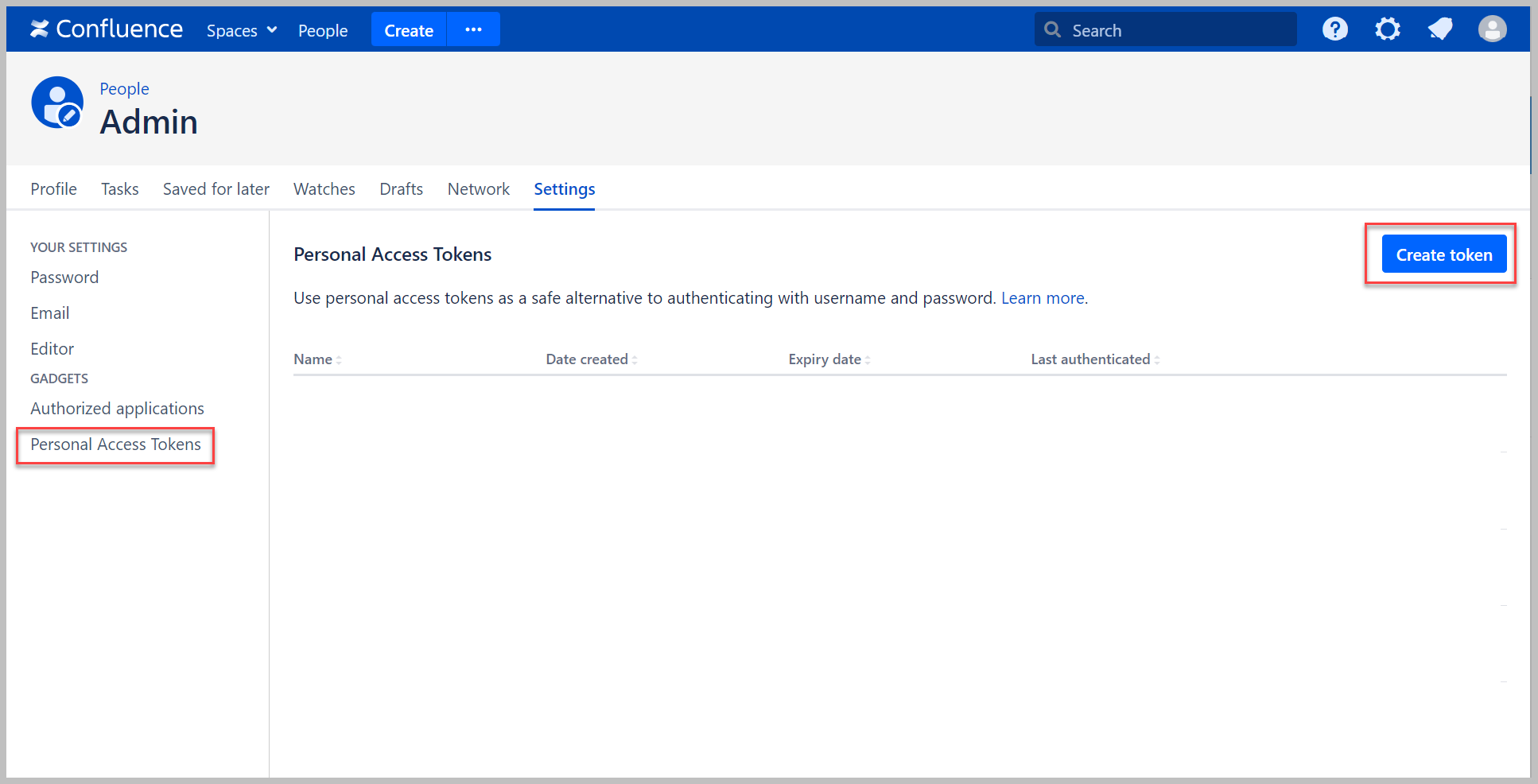Click the search magnifier icon
Screen dimensions: 1538x784
click(1053, 29)
